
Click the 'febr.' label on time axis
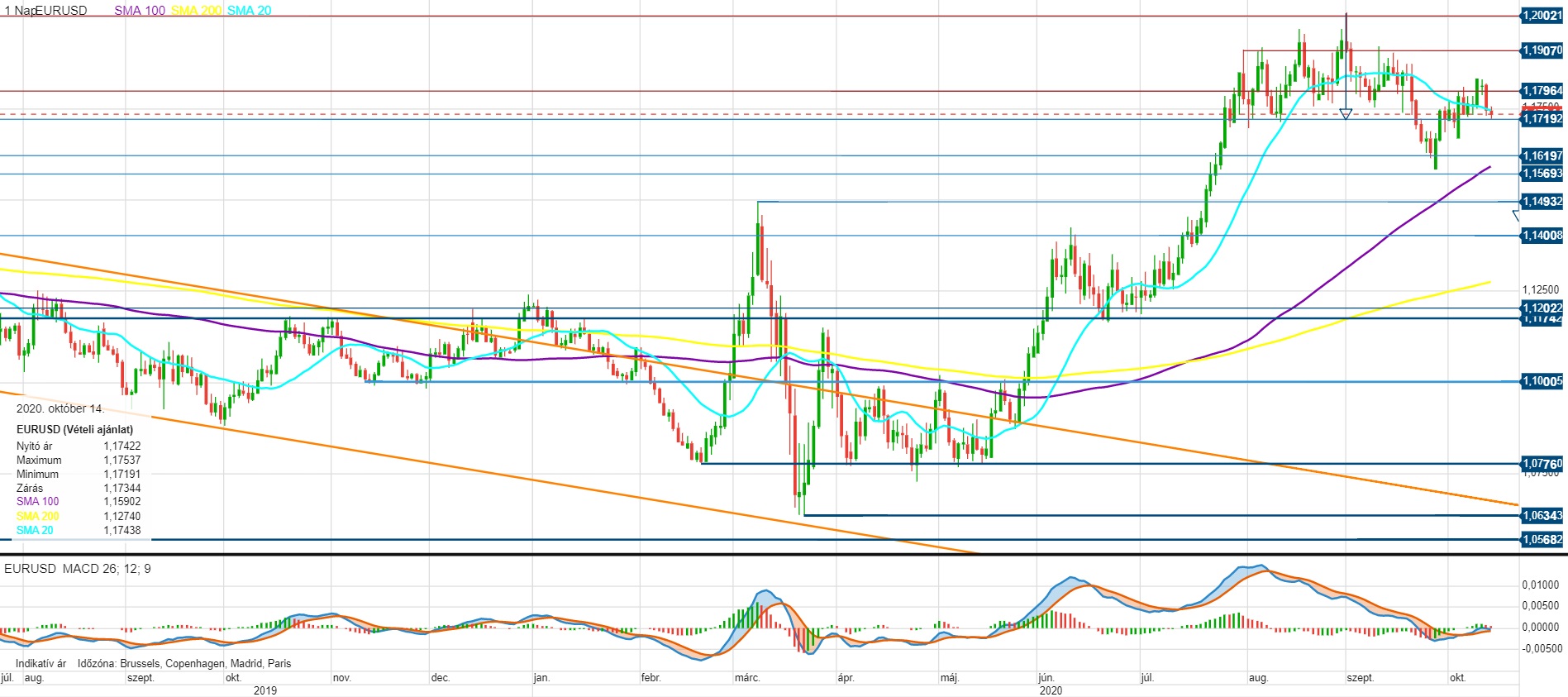(x=651, y=678)
